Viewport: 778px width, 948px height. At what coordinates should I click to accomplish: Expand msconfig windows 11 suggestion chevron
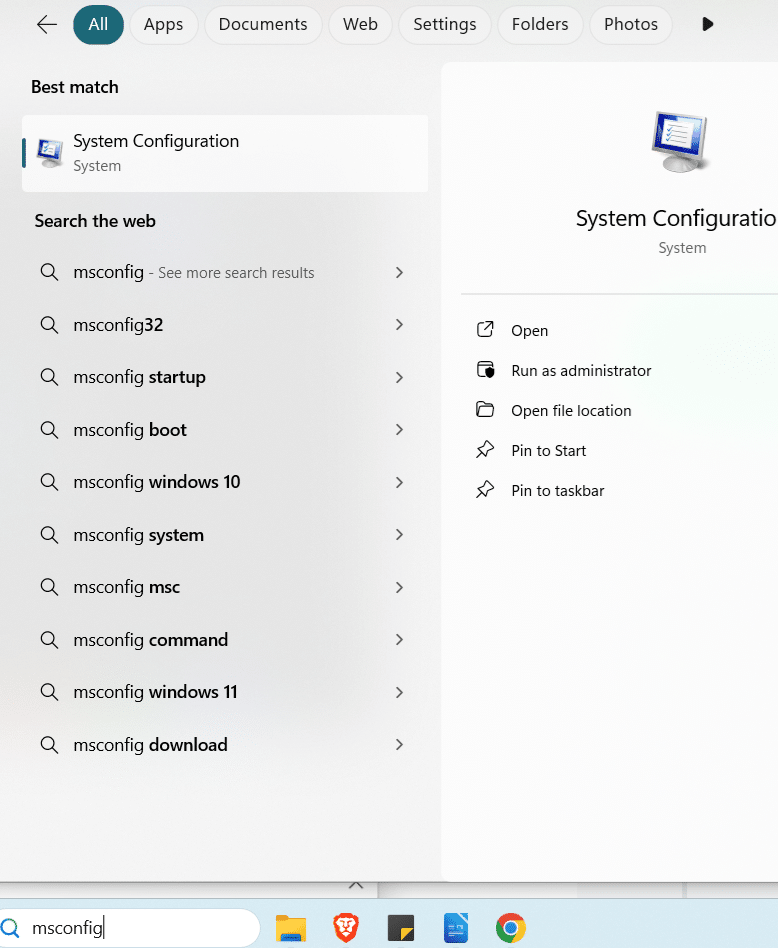click(399, 692)
